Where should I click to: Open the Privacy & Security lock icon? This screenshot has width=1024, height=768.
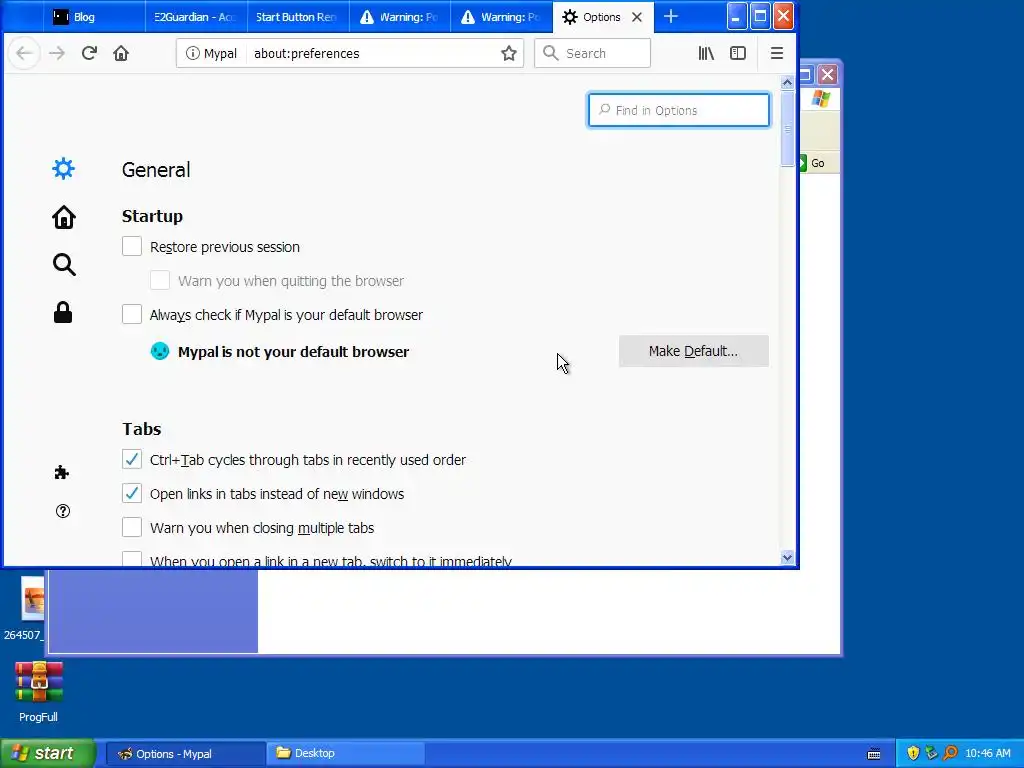(63, 313)
